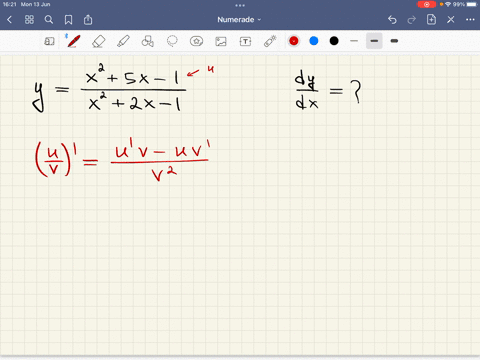The width and height of the screenshot is (480, 360).
Task: Select the Pen tool
Action: 73,41
